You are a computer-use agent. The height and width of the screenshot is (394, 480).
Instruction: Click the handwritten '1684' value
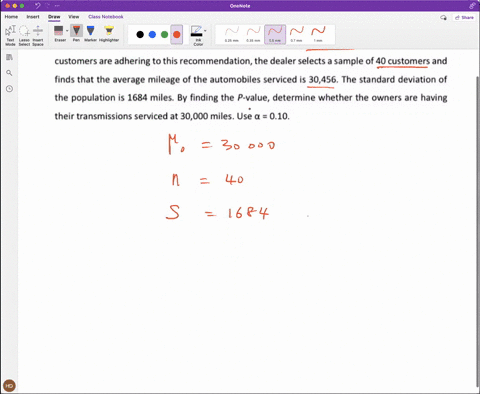click(248, 213)
